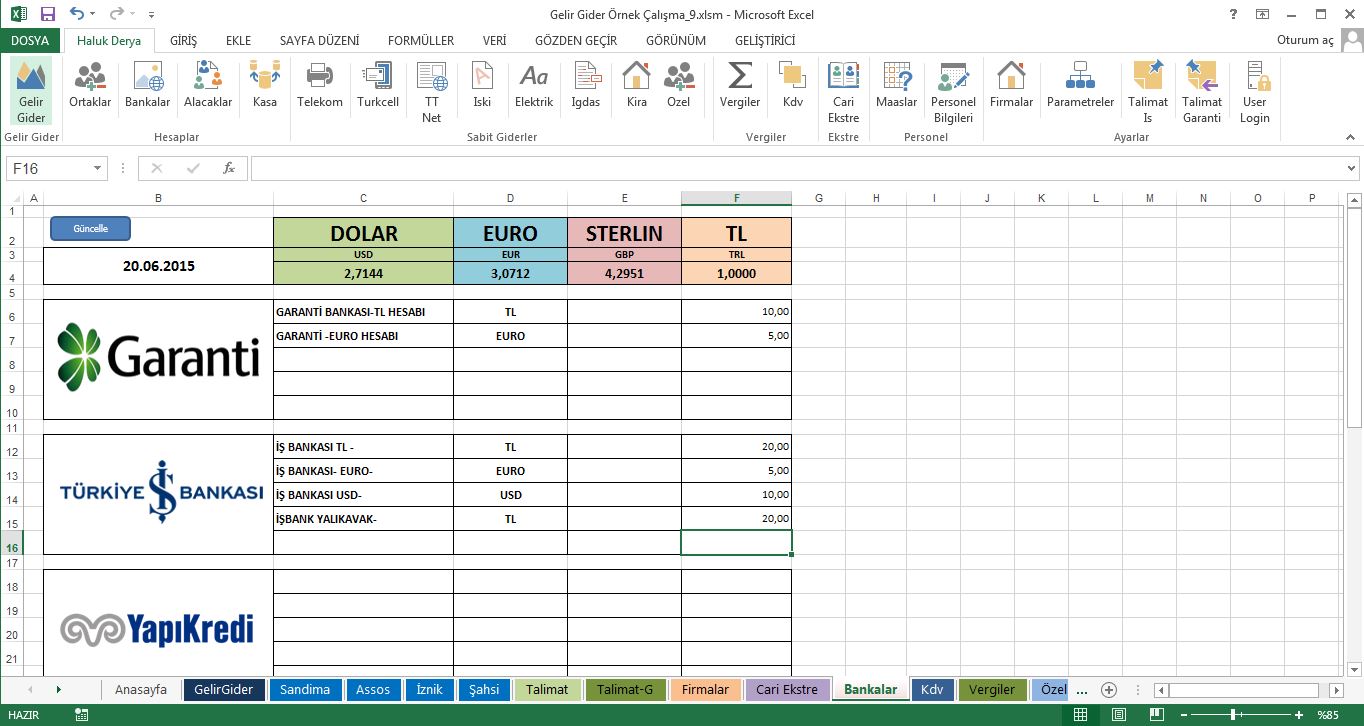Image resolution: width=1364 pixels, height=726 pixels.
Task: Open the Kira rent icon
Action: tap(637, 86)
